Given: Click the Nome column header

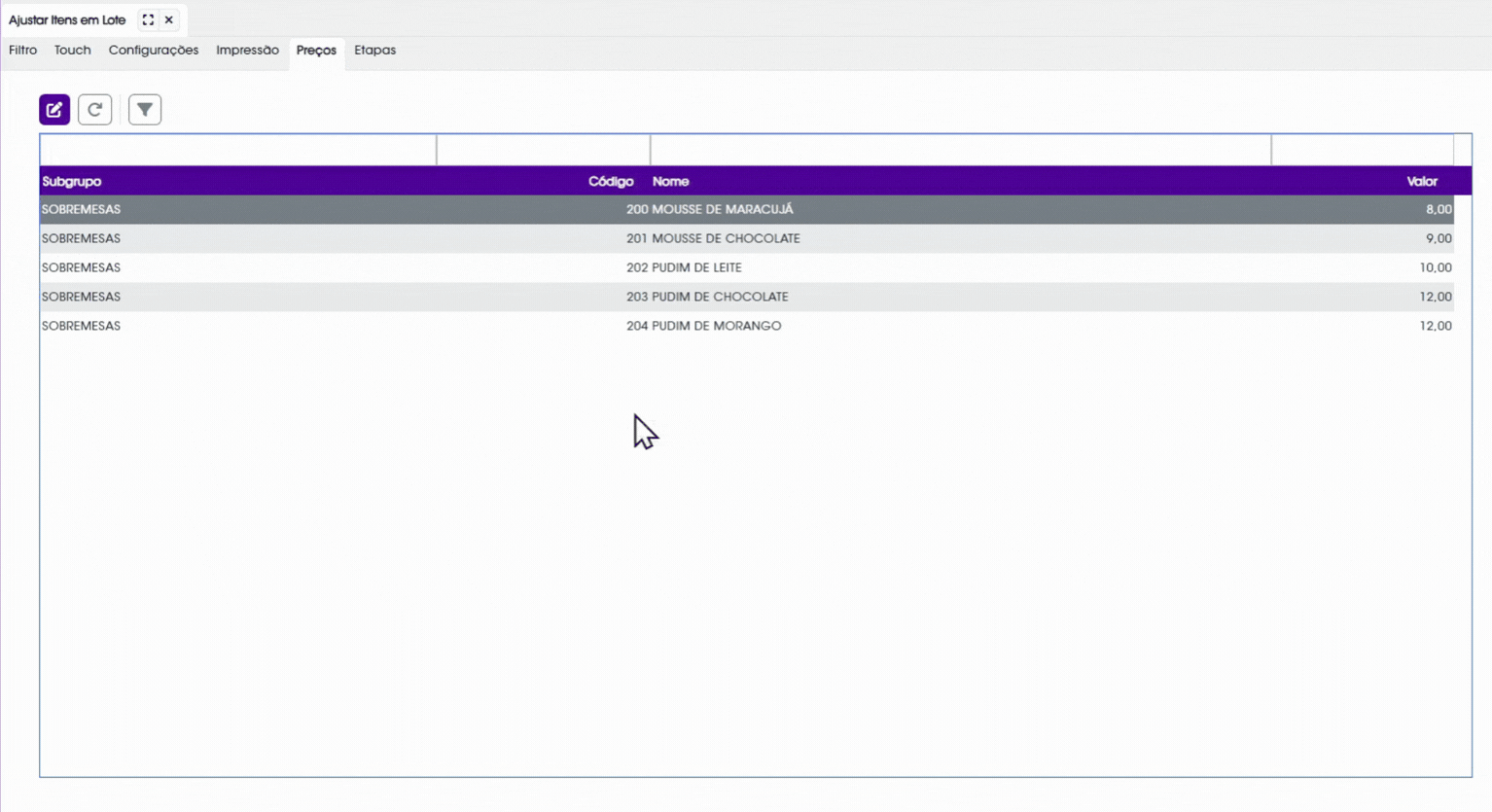Looking at the screenshot, I should point(670,182).
